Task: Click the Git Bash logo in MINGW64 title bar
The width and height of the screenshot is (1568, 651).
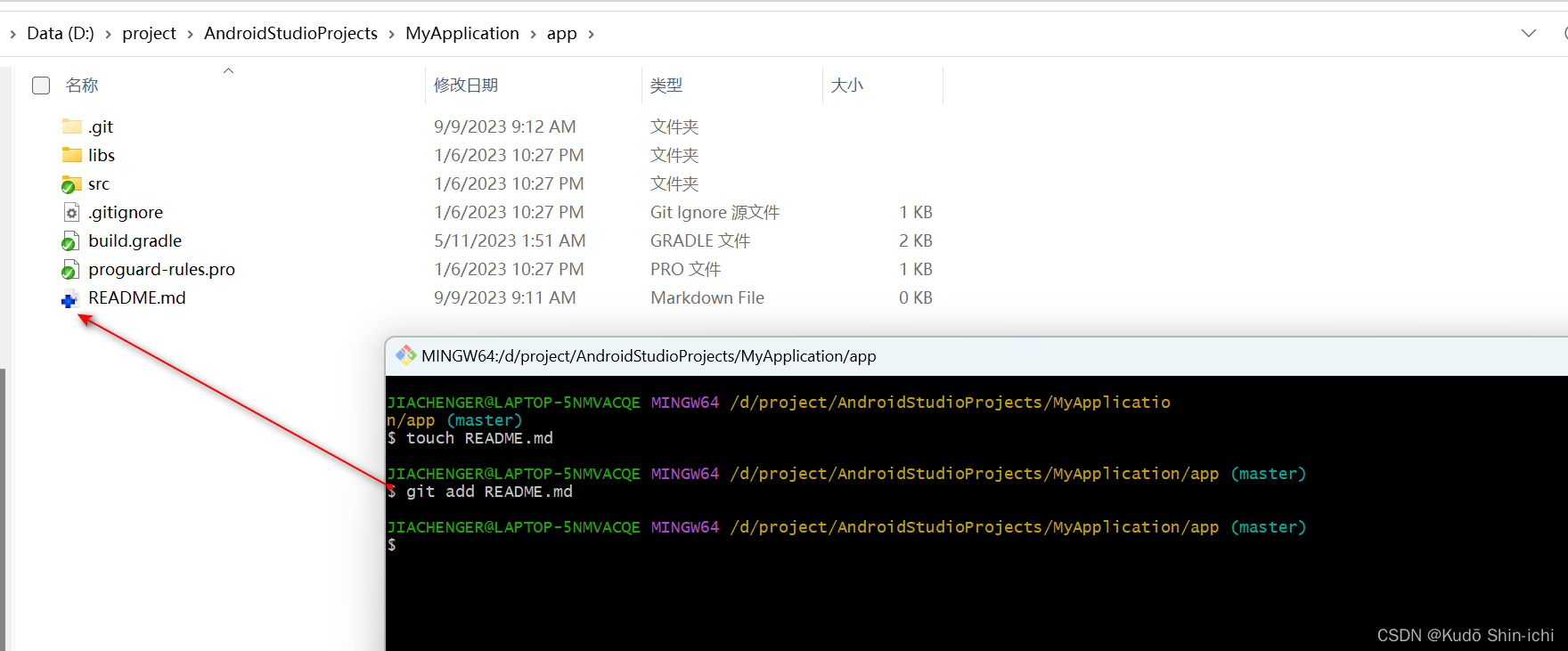Action: pyautogui.click(x=406, y=355)
